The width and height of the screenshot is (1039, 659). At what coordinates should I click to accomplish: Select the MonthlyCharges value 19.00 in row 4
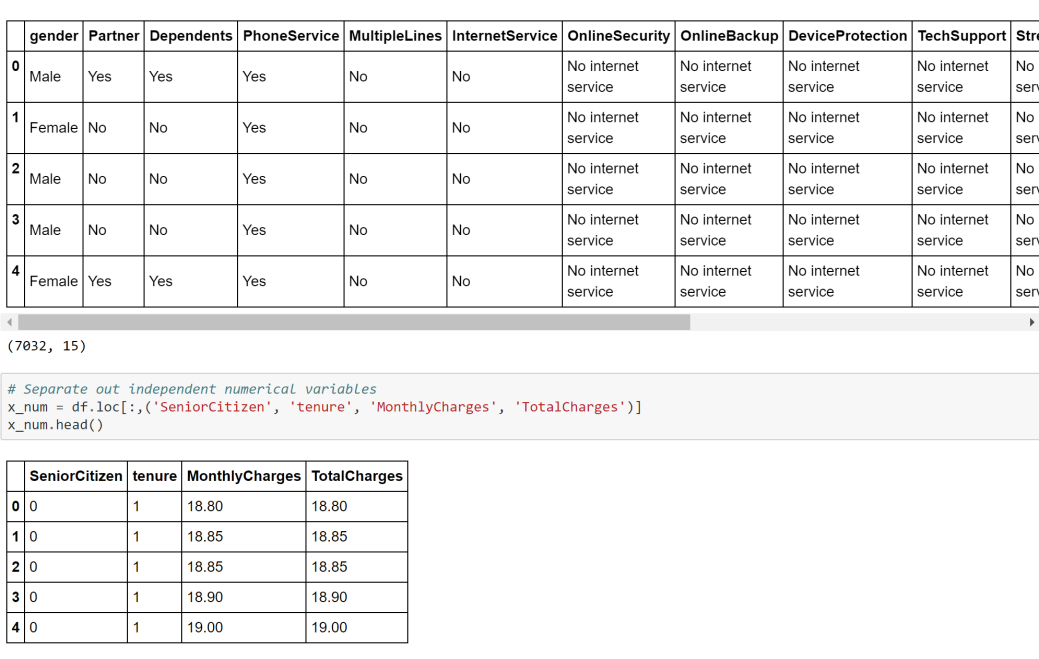[x=244, y=628]
